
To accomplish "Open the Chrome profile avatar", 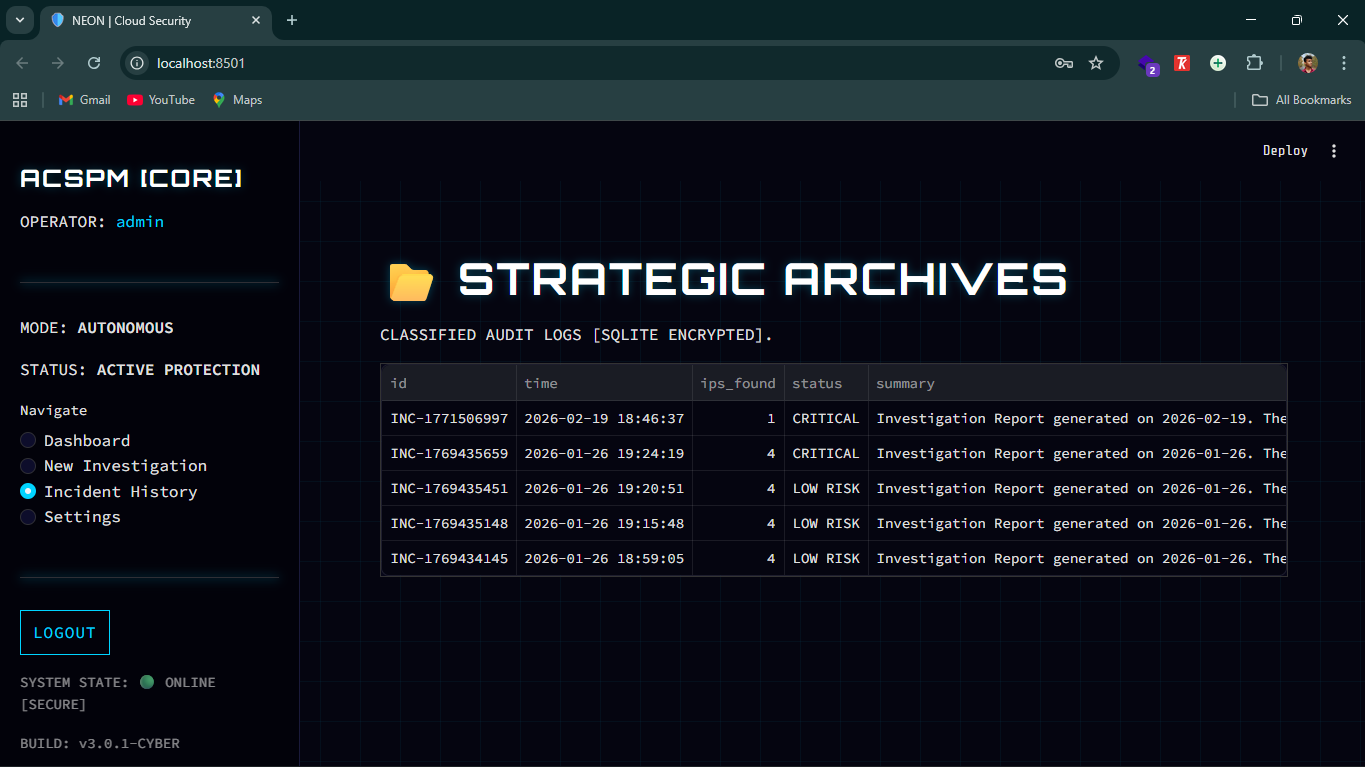I will [1307, 62].
